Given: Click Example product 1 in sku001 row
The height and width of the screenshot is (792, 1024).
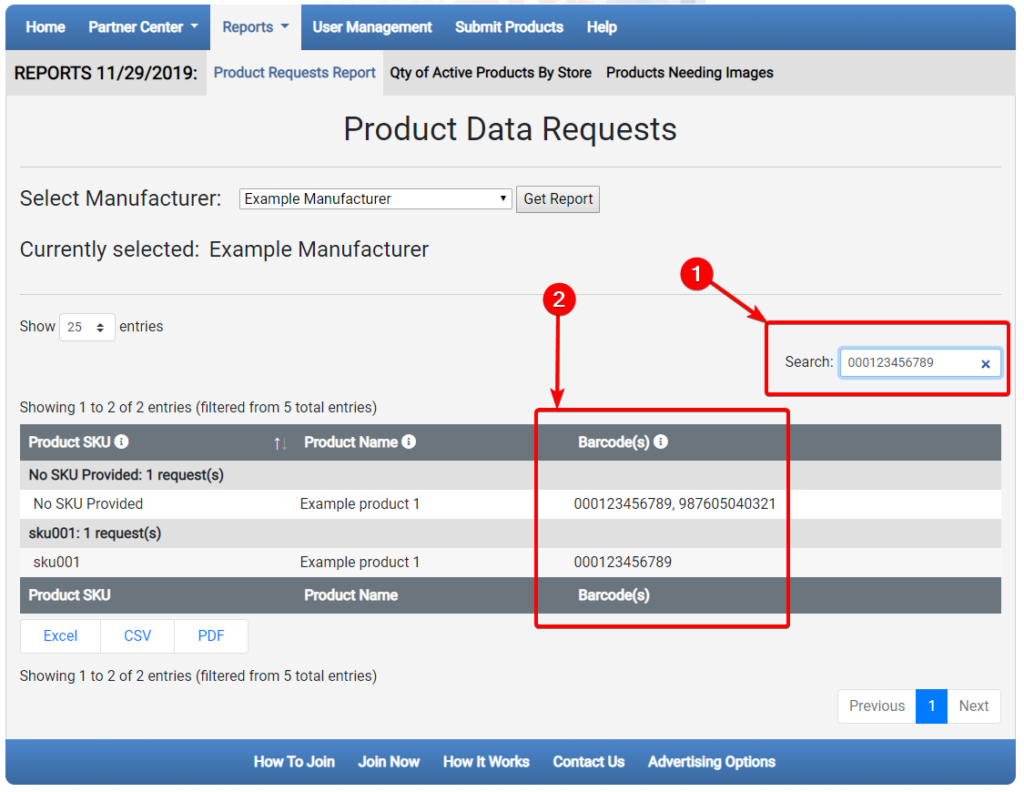Looking at the screenshot, I should 360,562.
